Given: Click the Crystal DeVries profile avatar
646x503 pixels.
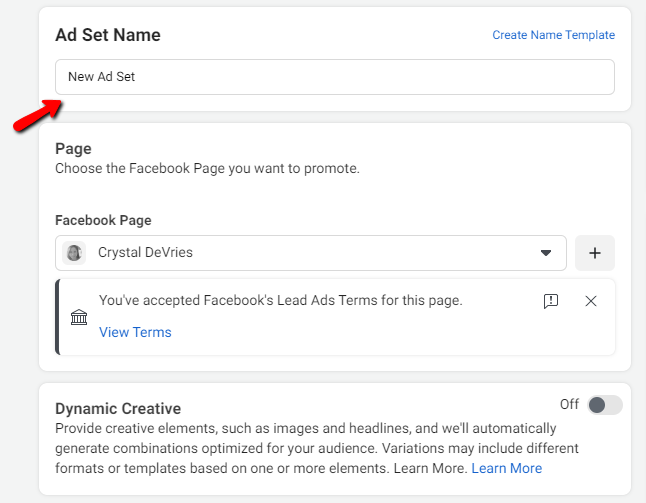Looking at the screenshot, I should 74,253.
